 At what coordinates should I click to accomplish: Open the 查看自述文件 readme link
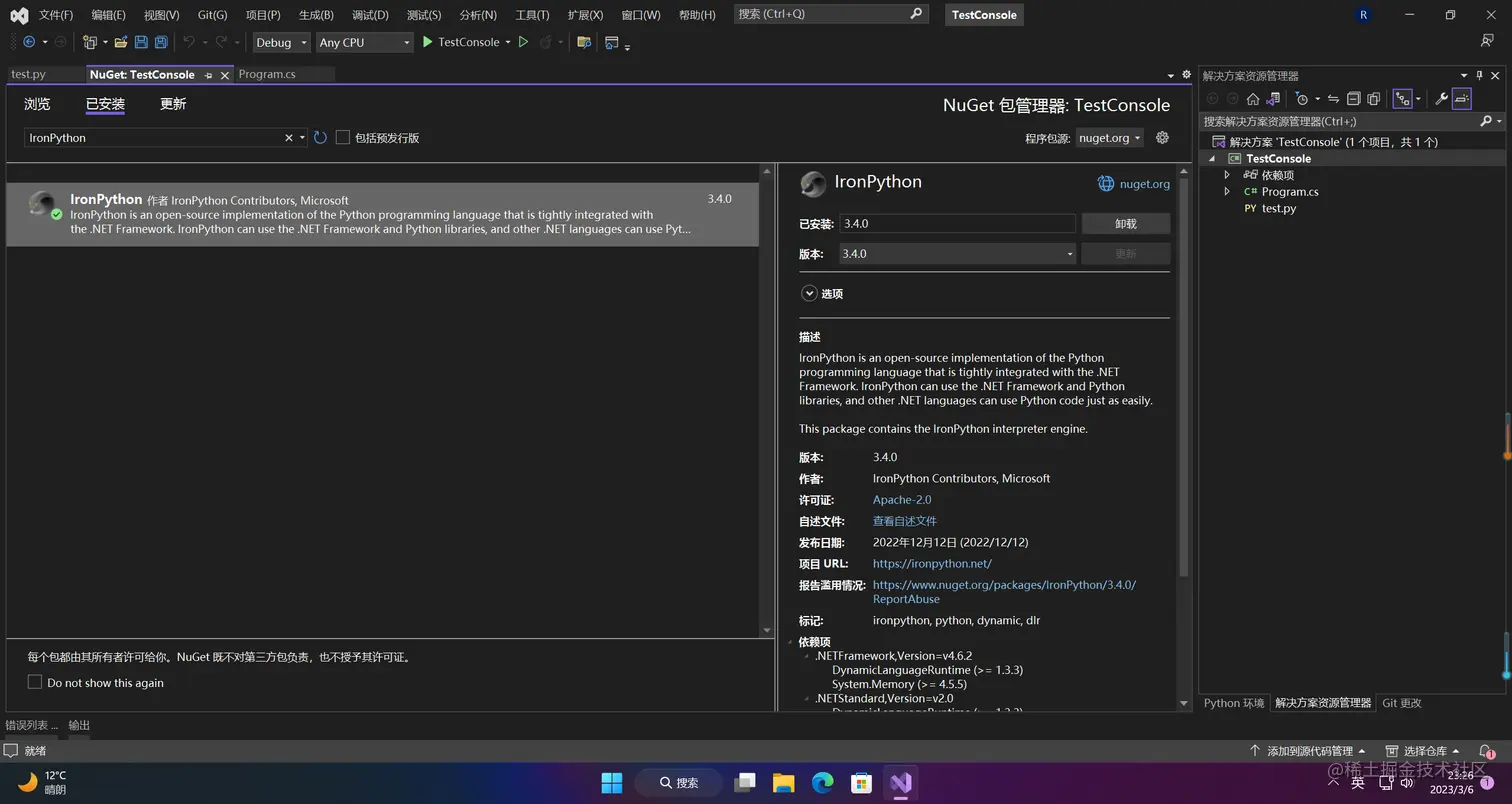(905, 521)
